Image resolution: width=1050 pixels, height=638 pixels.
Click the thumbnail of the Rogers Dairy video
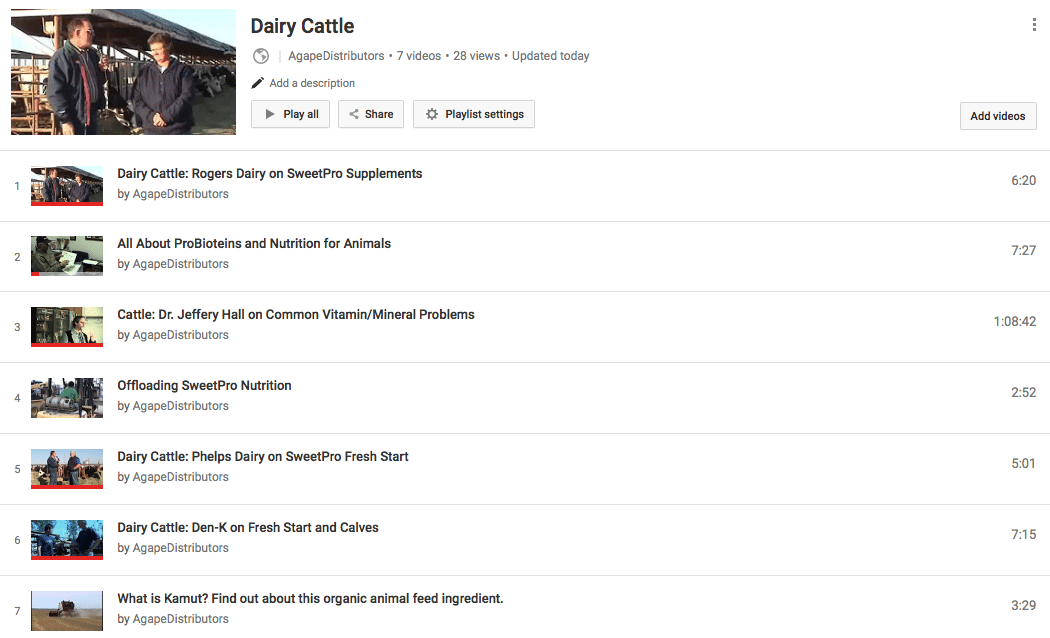[67, 185]
